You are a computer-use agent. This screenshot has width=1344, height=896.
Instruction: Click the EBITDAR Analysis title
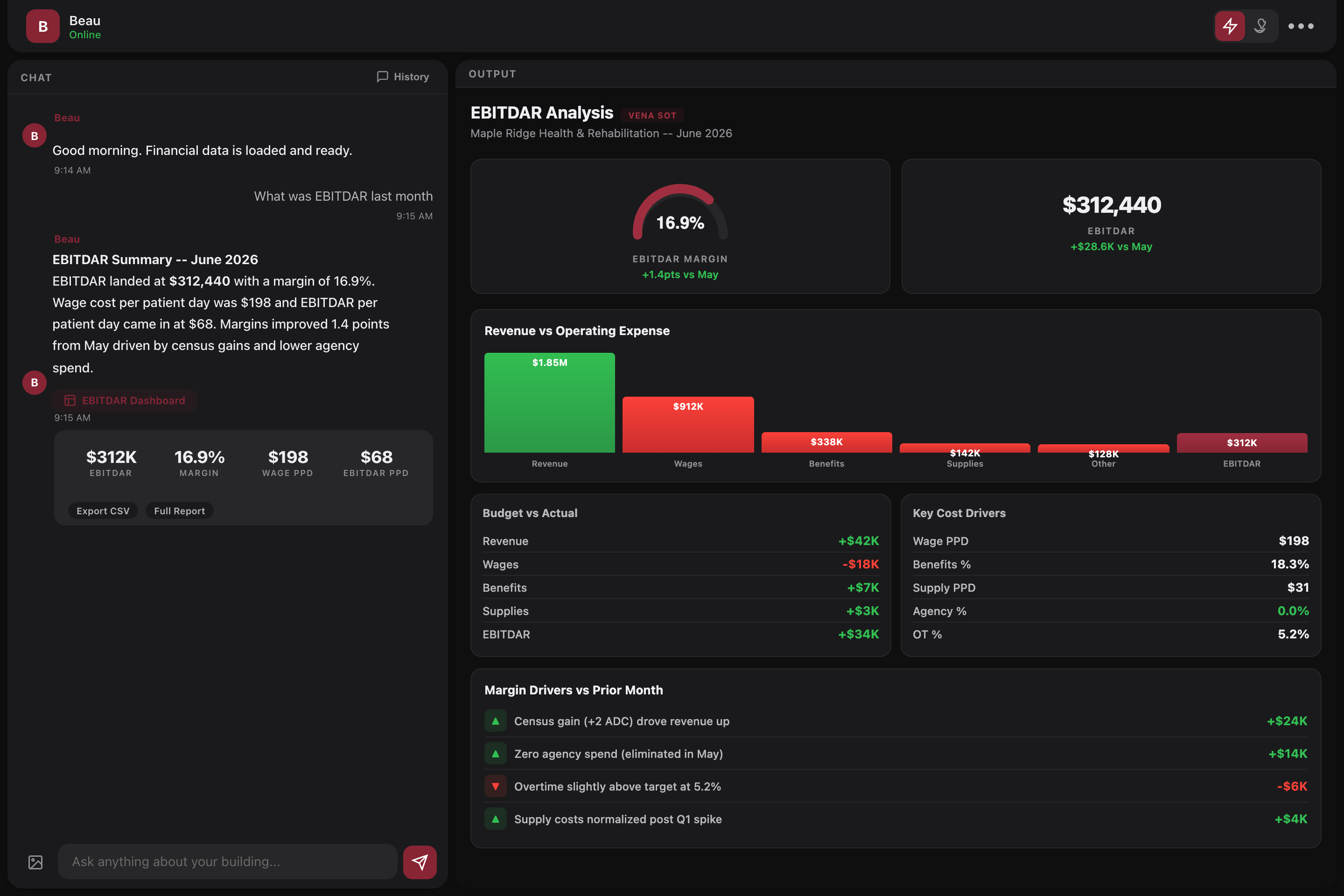(x=542, y=112)
